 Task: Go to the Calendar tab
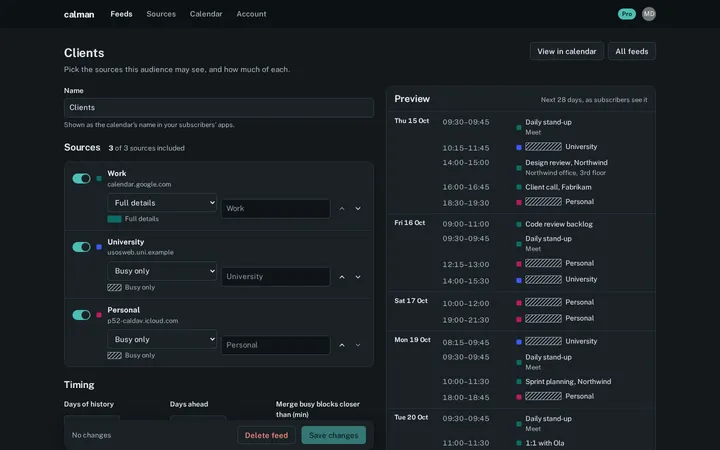[x=206, y=14]
